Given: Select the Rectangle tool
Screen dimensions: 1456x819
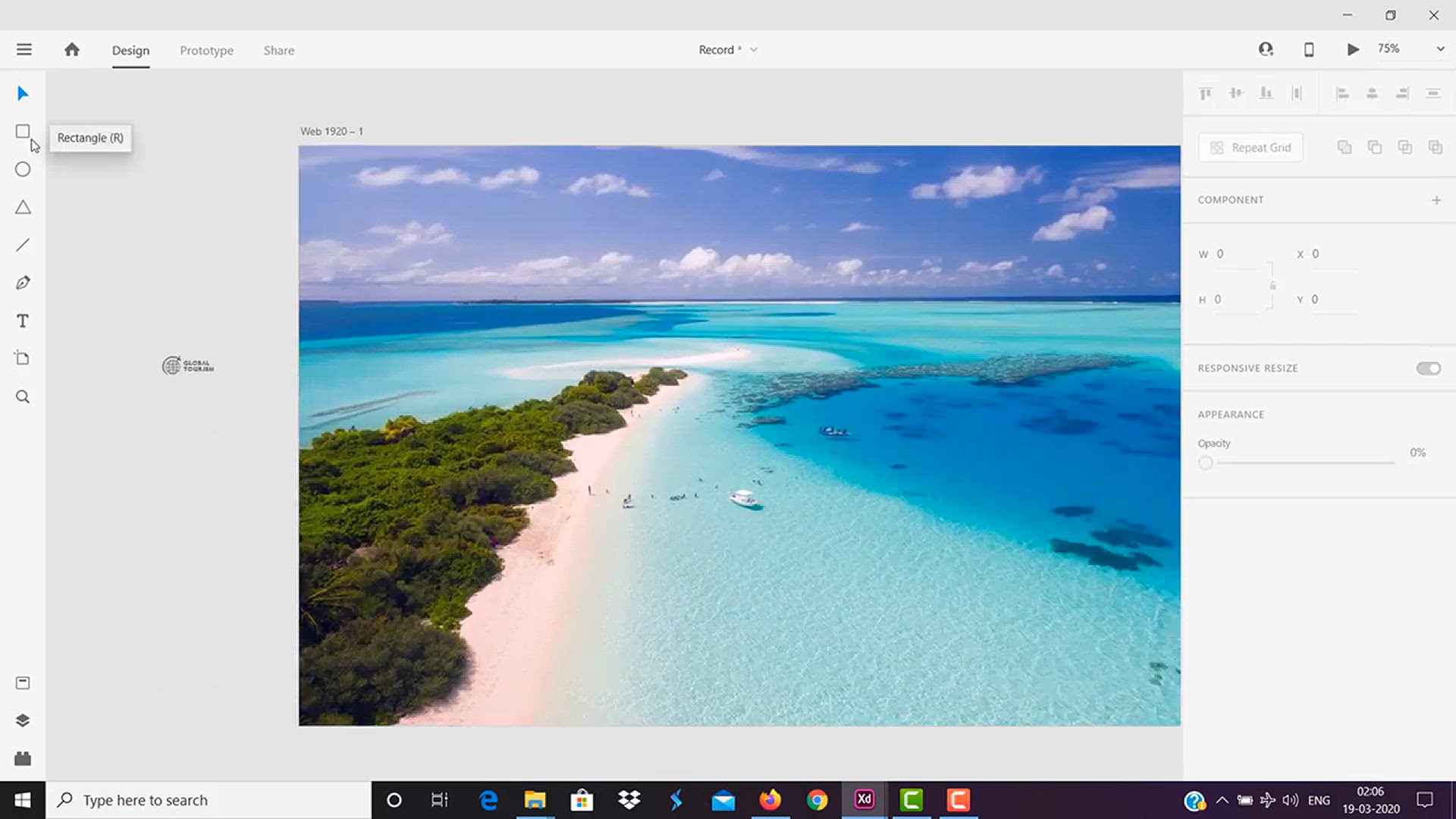Looking at the screenshot, I should click(x=23, y=131).
